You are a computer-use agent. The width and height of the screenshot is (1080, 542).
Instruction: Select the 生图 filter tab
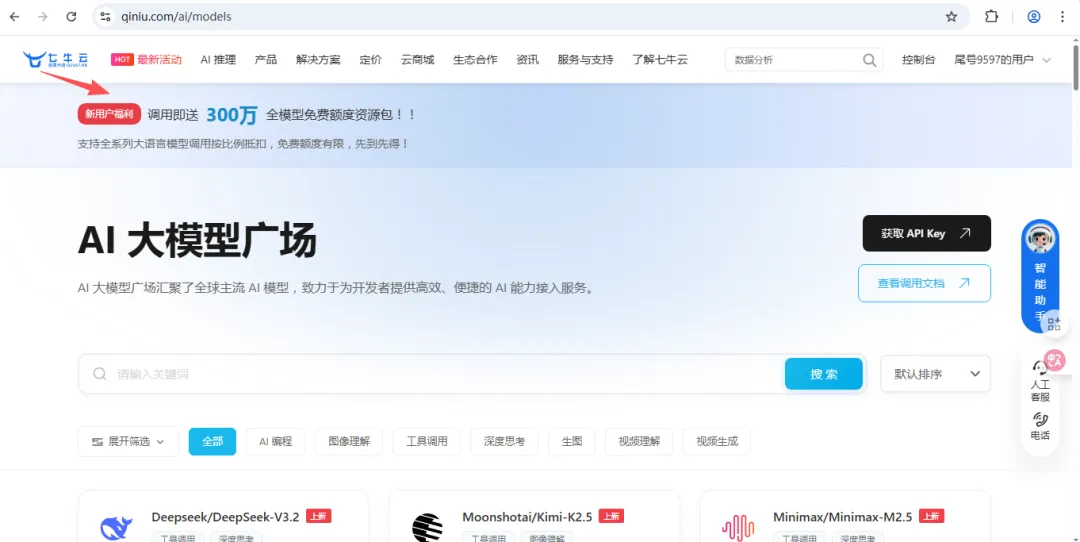572,441
